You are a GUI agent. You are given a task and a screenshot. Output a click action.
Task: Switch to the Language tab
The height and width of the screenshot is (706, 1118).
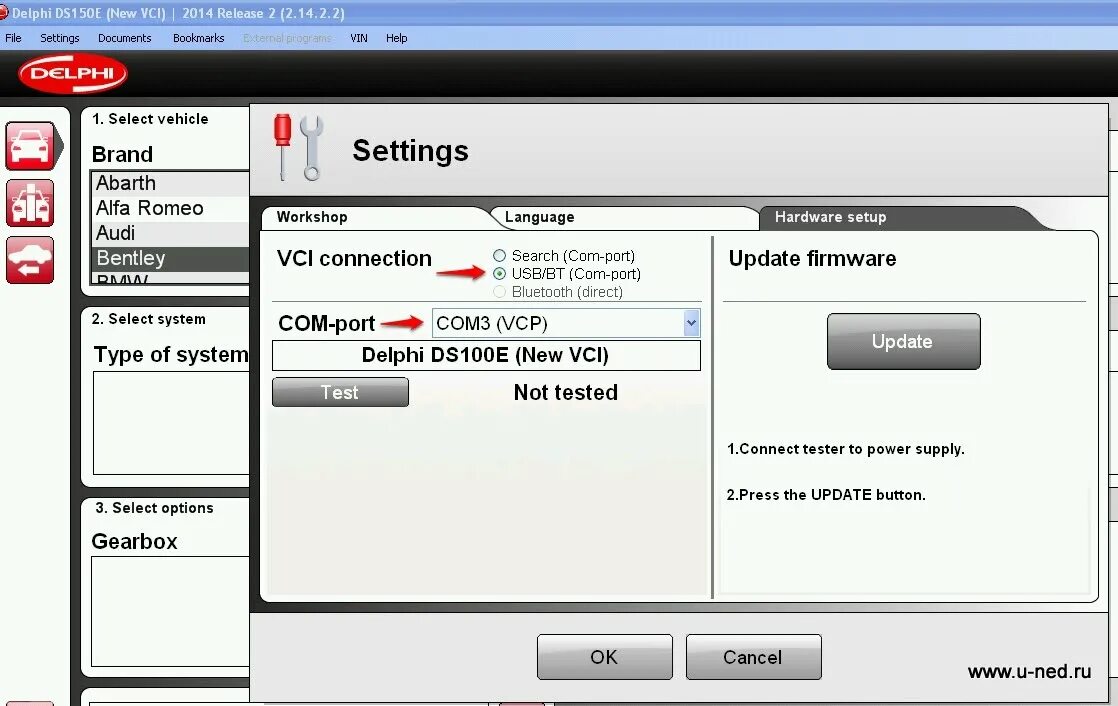(x=627, y=218)
